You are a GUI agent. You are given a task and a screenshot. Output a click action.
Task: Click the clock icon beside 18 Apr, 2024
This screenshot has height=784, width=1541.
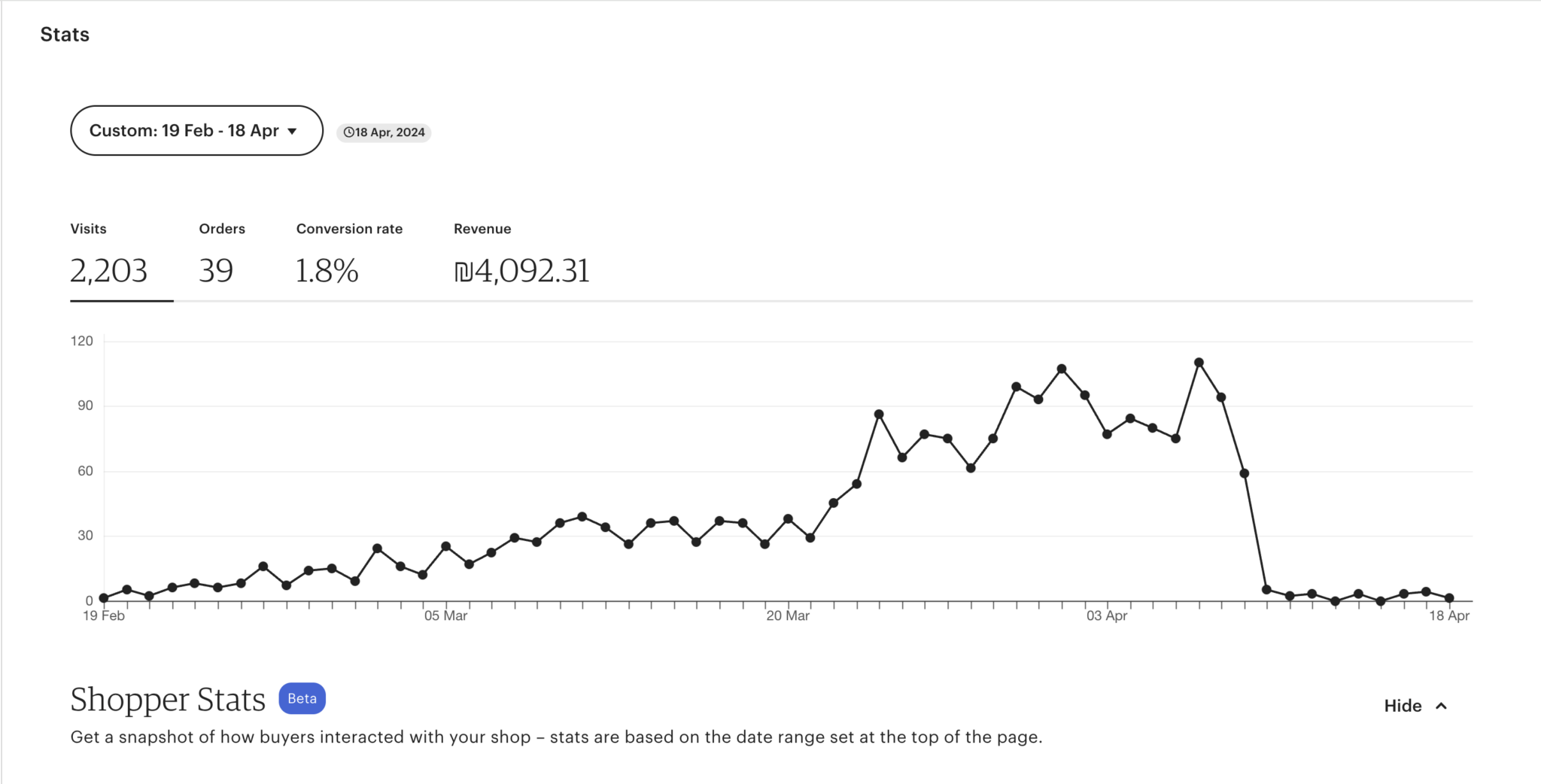(348, 132)
